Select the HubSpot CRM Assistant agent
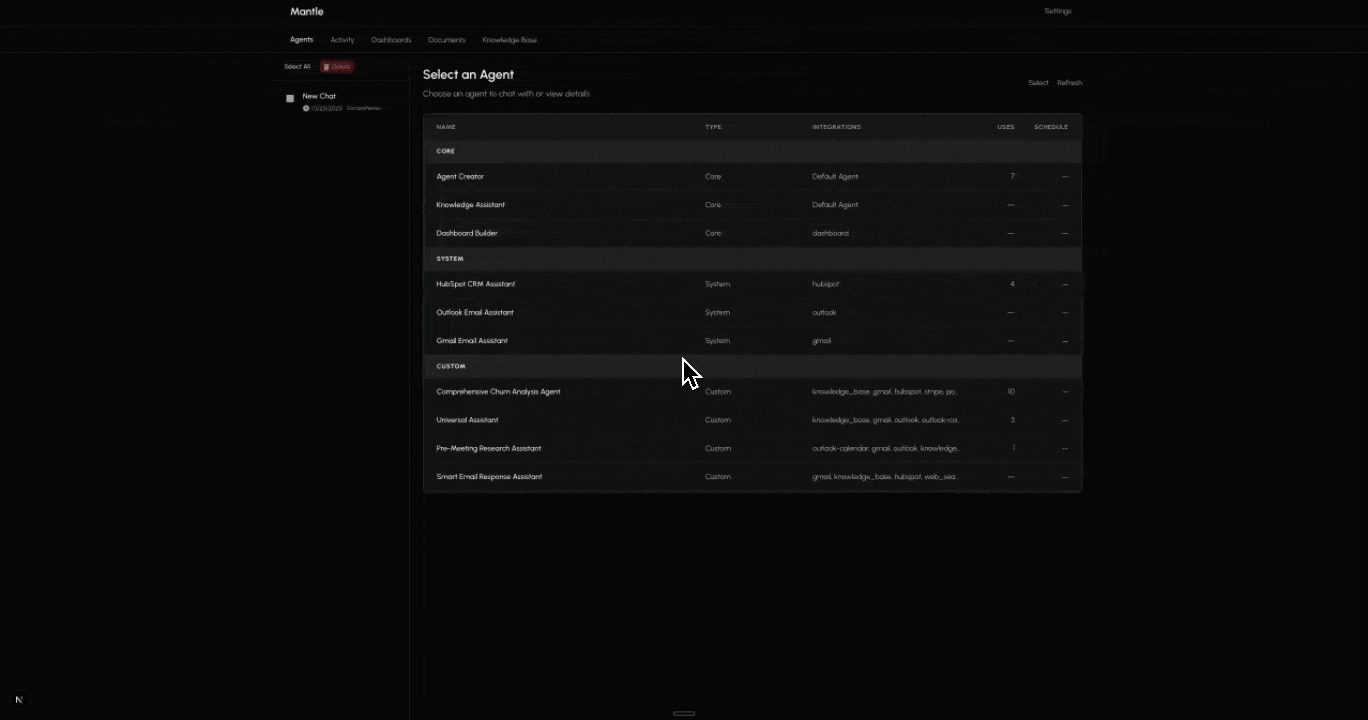 coord(476,284)
